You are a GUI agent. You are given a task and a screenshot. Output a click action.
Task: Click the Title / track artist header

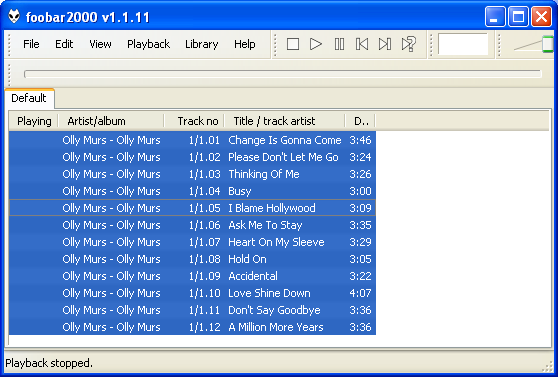284,121
